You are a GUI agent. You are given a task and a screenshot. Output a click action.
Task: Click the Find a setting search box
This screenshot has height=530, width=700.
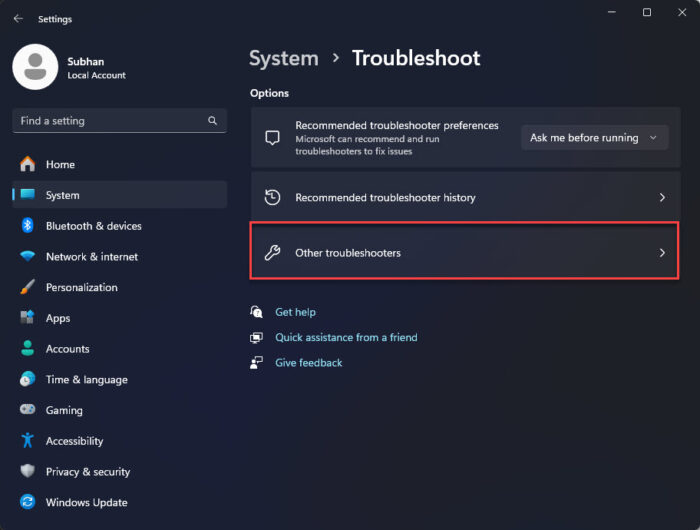tap(120, 121)
